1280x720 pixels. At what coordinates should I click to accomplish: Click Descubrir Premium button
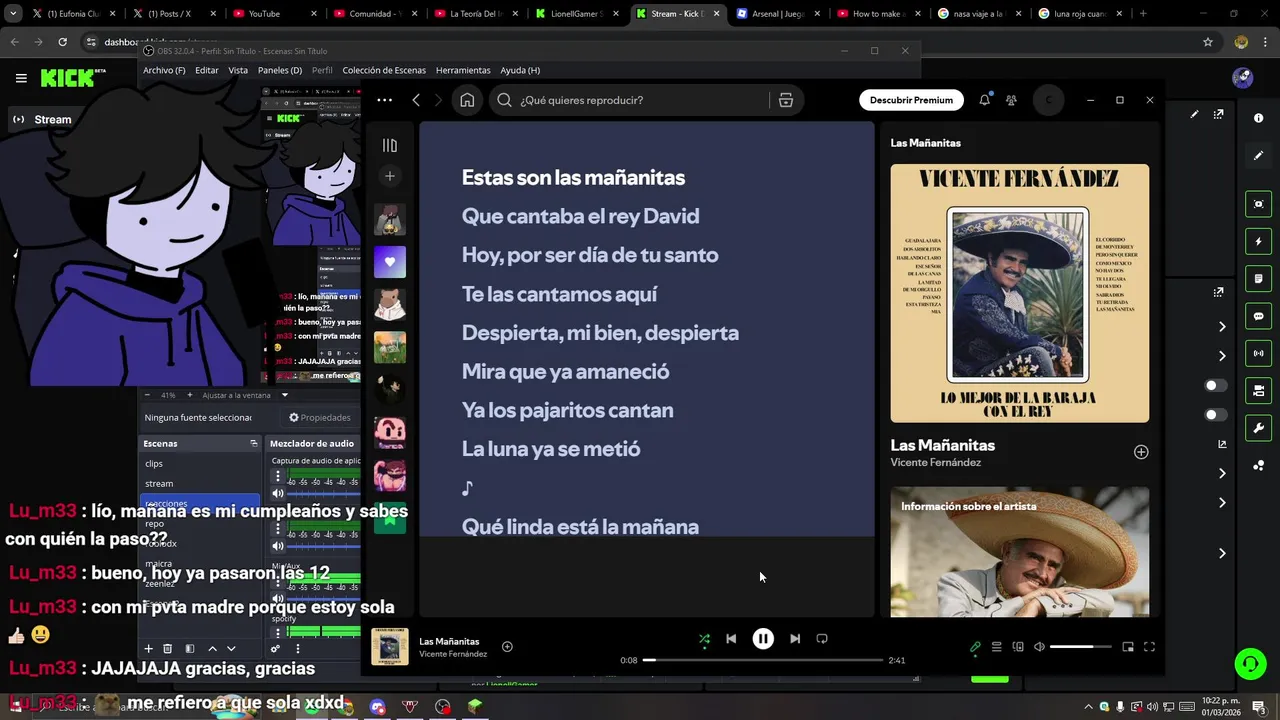pos(911,100)
